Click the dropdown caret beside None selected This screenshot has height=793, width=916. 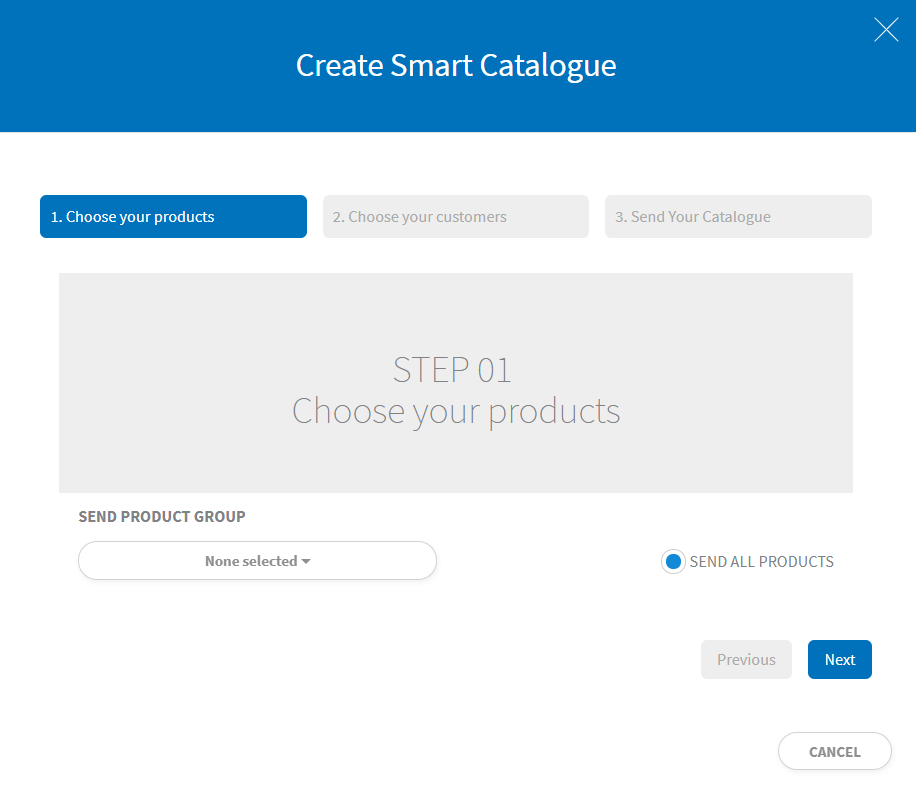point(306,561)
